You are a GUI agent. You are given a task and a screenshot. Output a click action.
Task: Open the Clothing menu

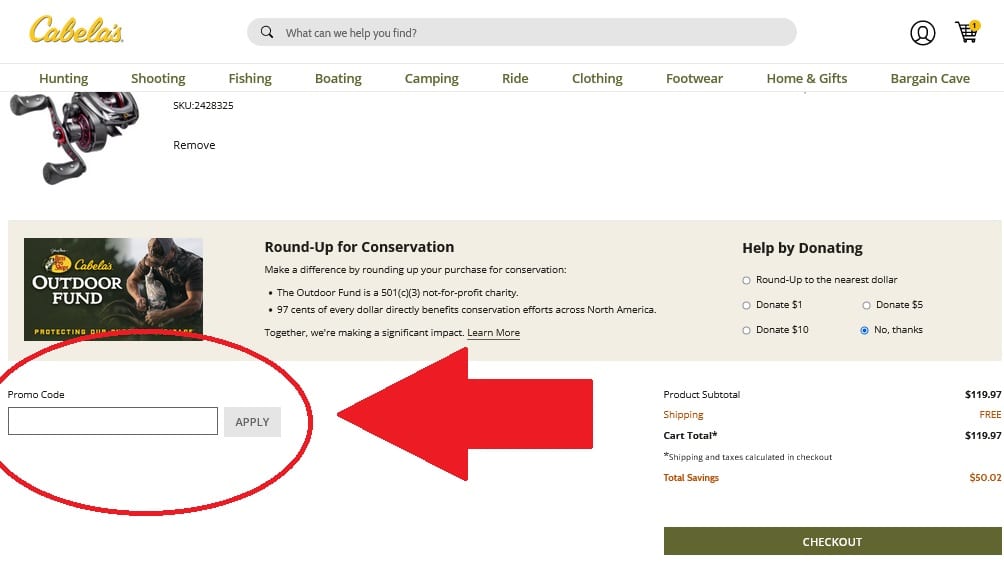597,78
